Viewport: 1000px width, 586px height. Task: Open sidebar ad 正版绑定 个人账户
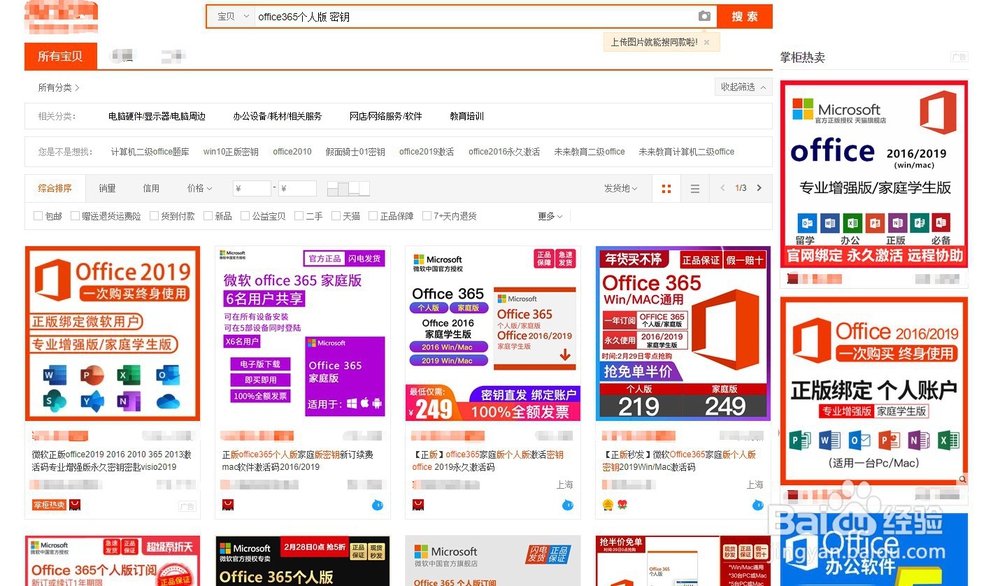click(x=874, y=390)
